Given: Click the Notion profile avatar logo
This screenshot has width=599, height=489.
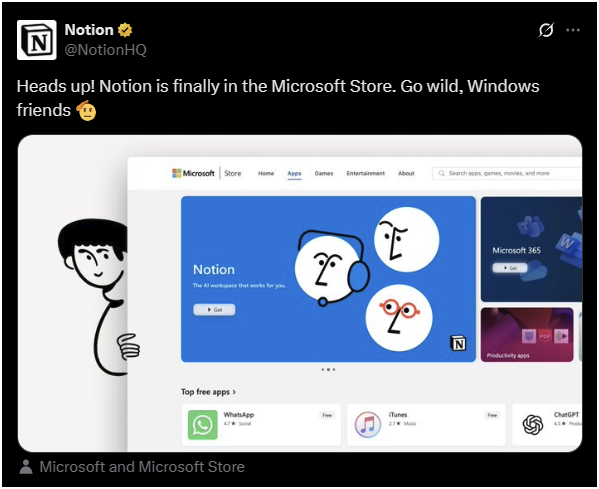Looking at the screenshot, I should click(x=37, y=40).
